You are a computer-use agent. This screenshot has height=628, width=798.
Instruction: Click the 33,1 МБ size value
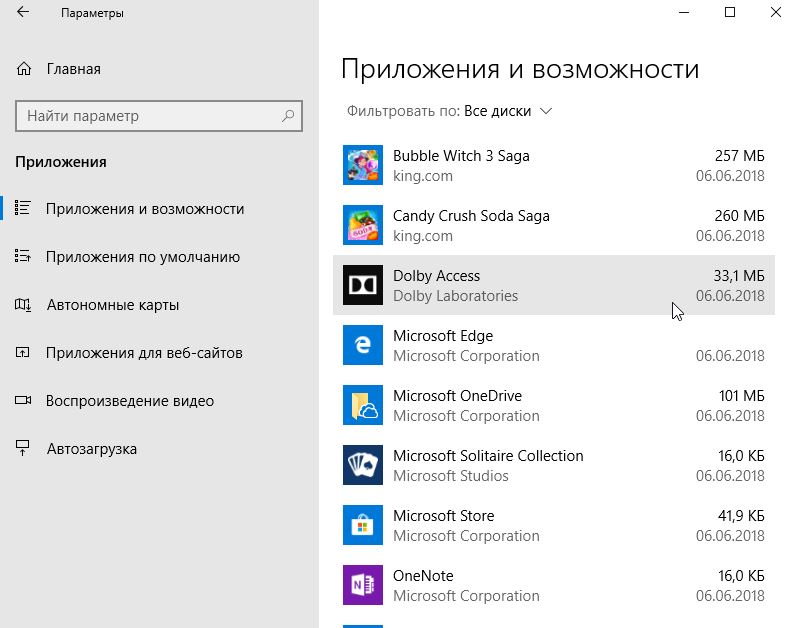(x=739, y=276)
